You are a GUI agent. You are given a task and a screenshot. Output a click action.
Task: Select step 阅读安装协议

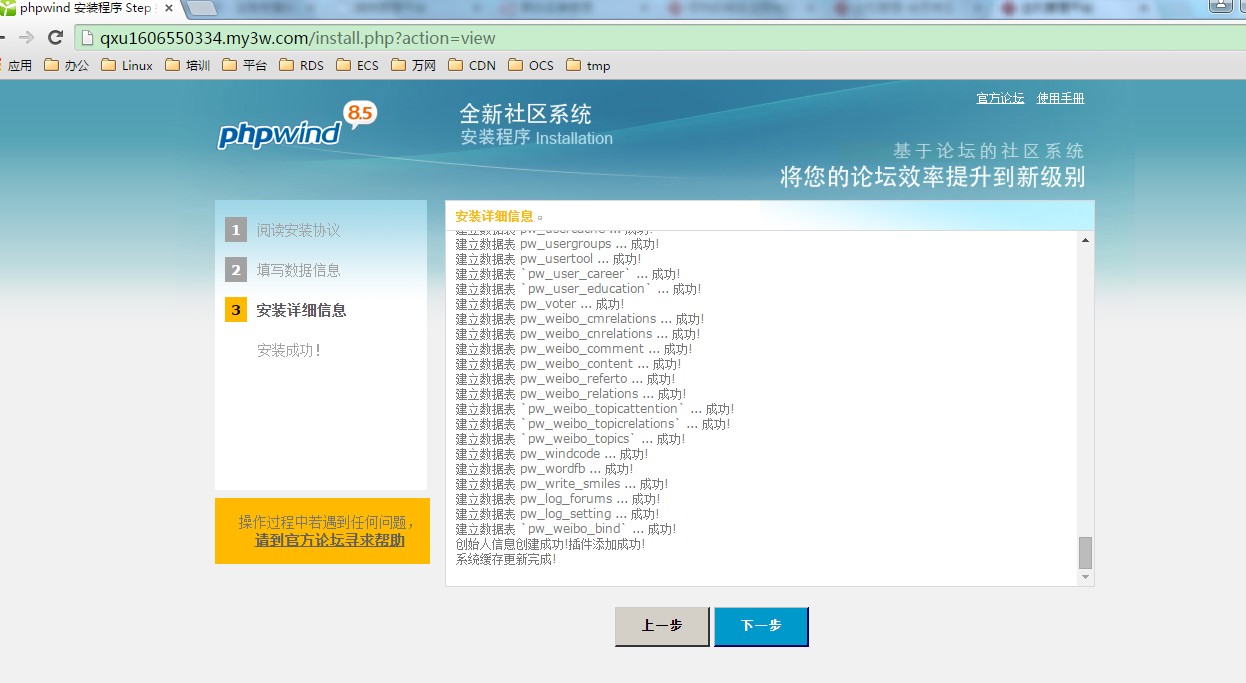[298, 230]
